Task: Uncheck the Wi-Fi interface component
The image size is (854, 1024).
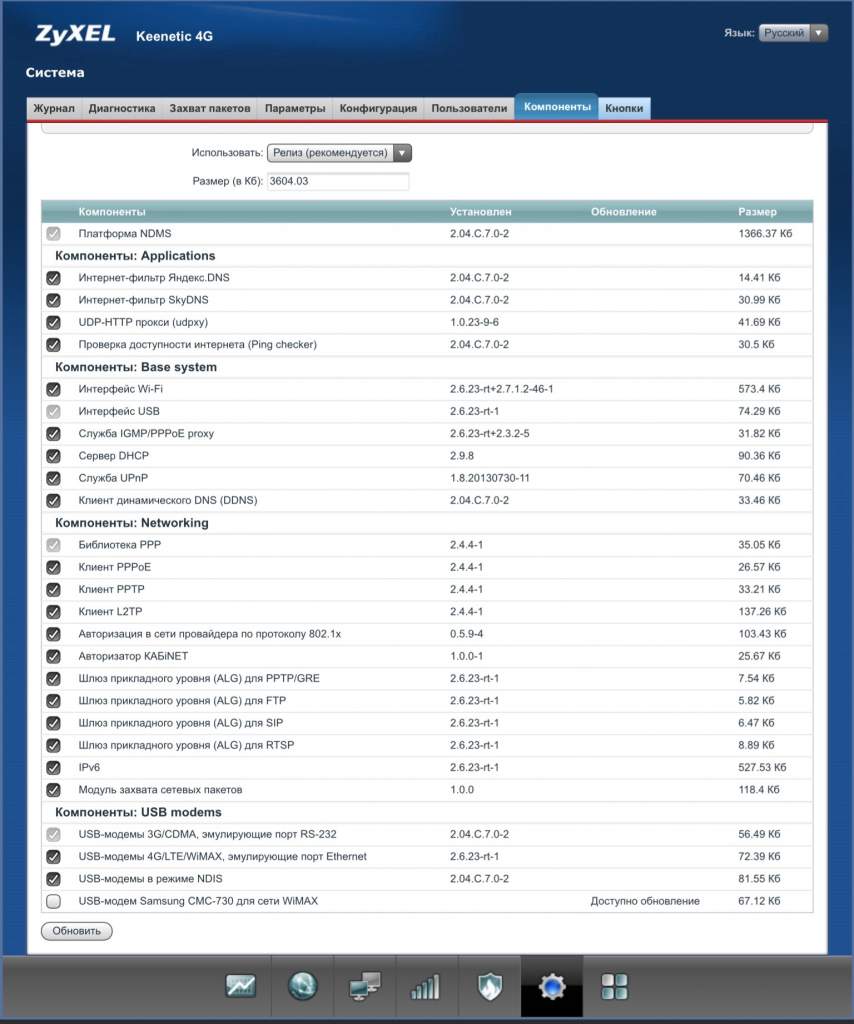Action: pyautogui.click(x=54, y=389)
